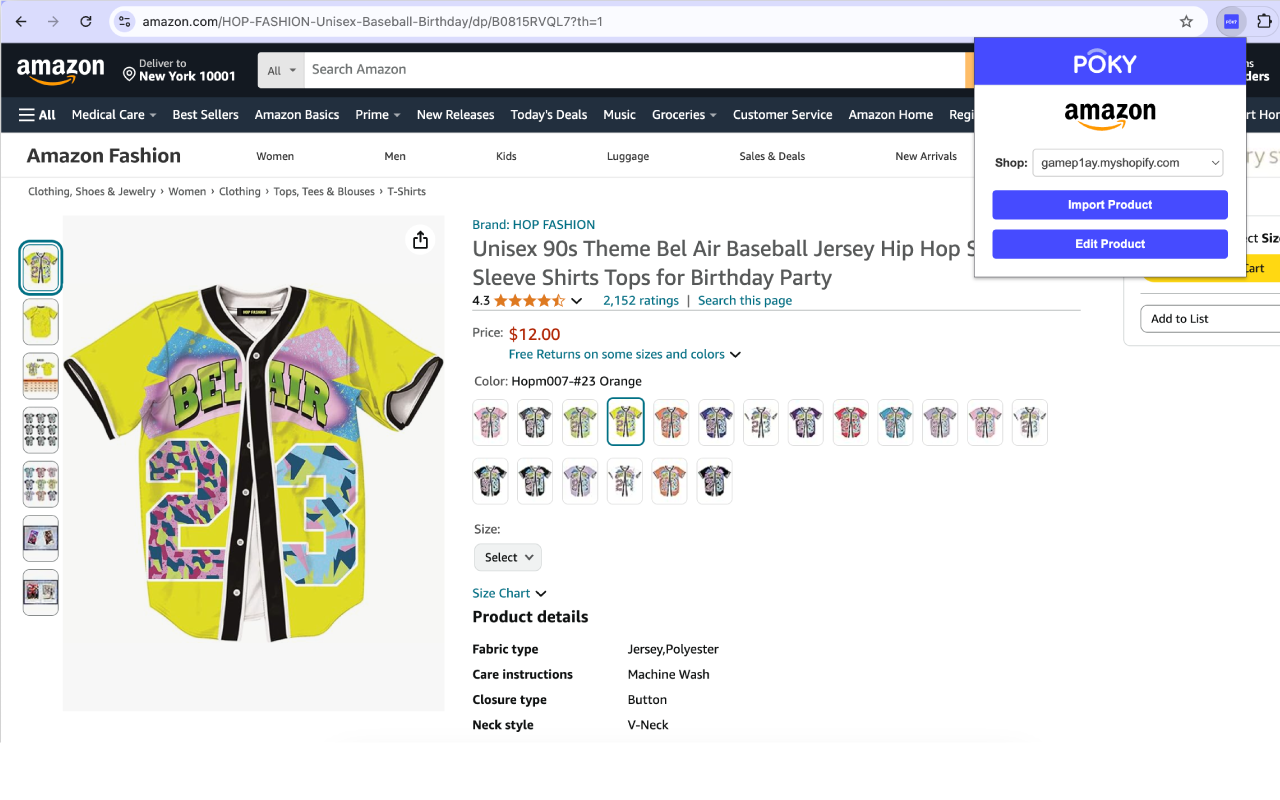Click the Edit Product button
1280x800 pixels.
pyautogui.click(x=1109, y=244)
